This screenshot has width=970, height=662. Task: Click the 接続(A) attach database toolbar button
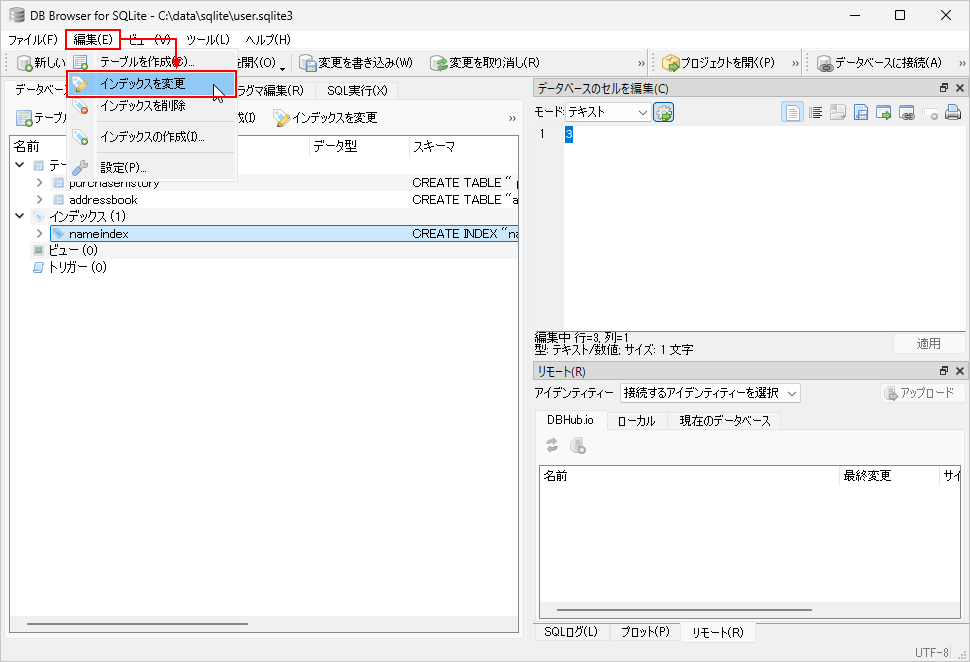pos(879,63)
